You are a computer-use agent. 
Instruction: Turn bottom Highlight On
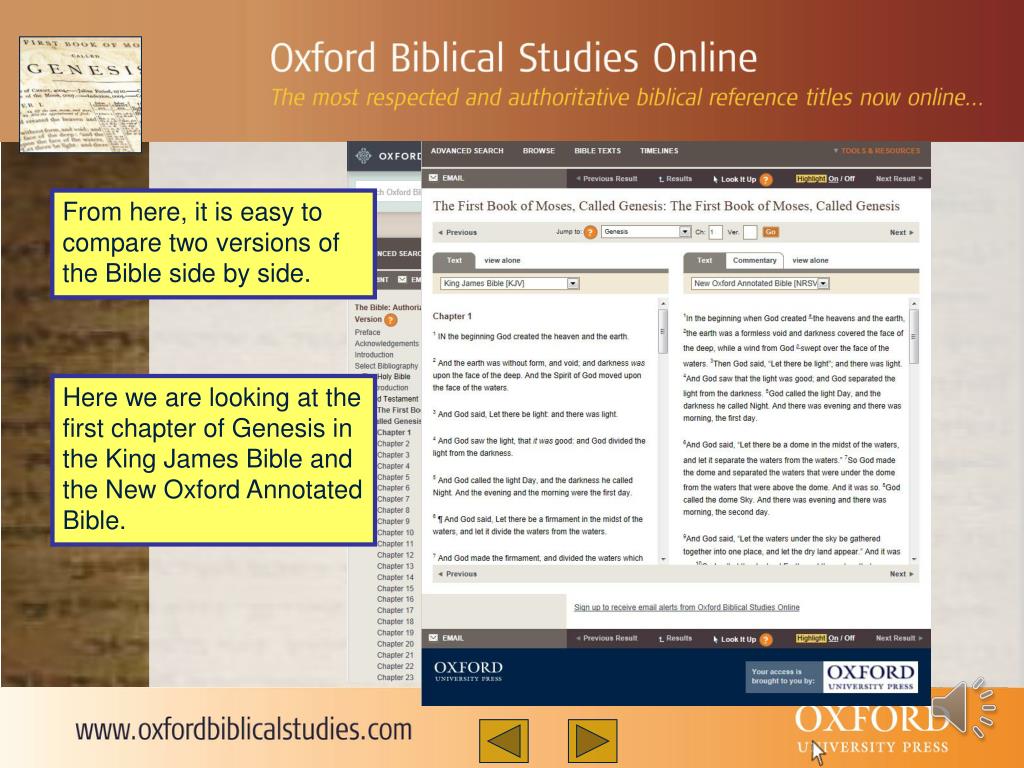click(833, 638)
